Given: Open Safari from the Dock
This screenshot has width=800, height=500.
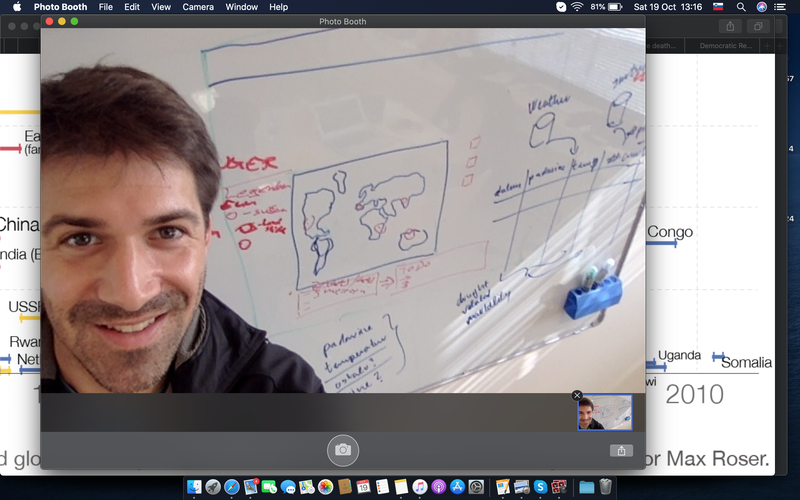Looking at the screenshot, I should coord(232,487).
